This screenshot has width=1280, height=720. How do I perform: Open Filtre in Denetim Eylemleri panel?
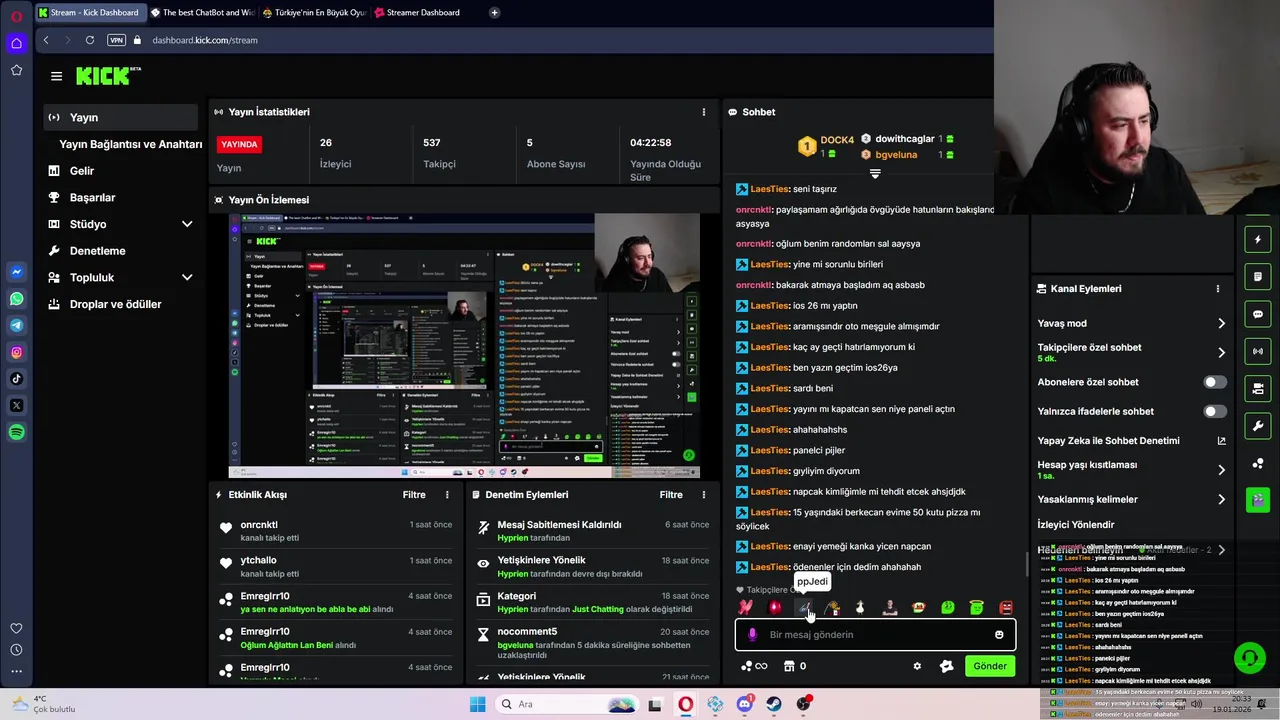(671, 495)
